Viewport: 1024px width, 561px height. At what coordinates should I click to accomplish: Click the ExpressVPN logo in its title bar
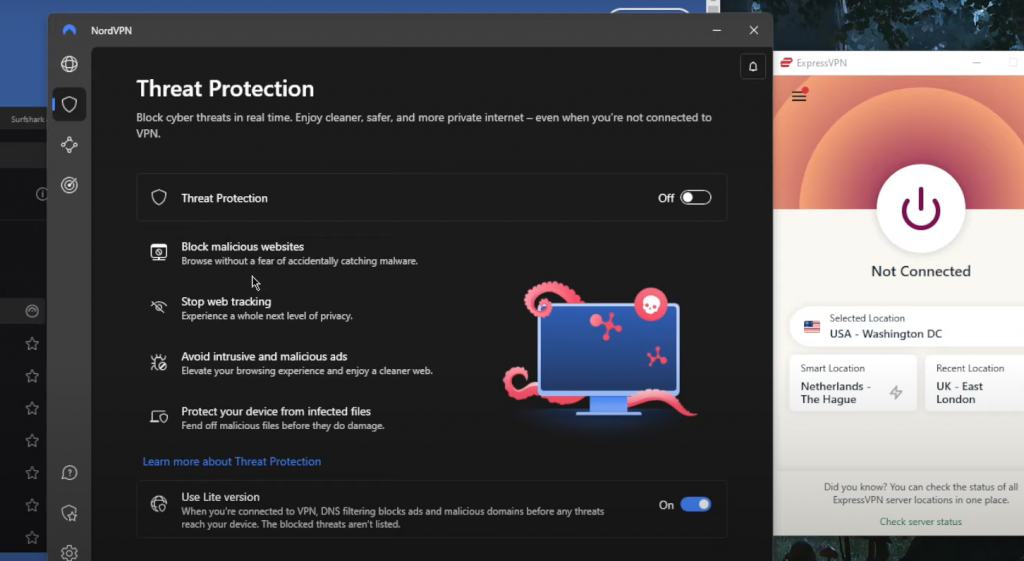click(x=786, y=63)
